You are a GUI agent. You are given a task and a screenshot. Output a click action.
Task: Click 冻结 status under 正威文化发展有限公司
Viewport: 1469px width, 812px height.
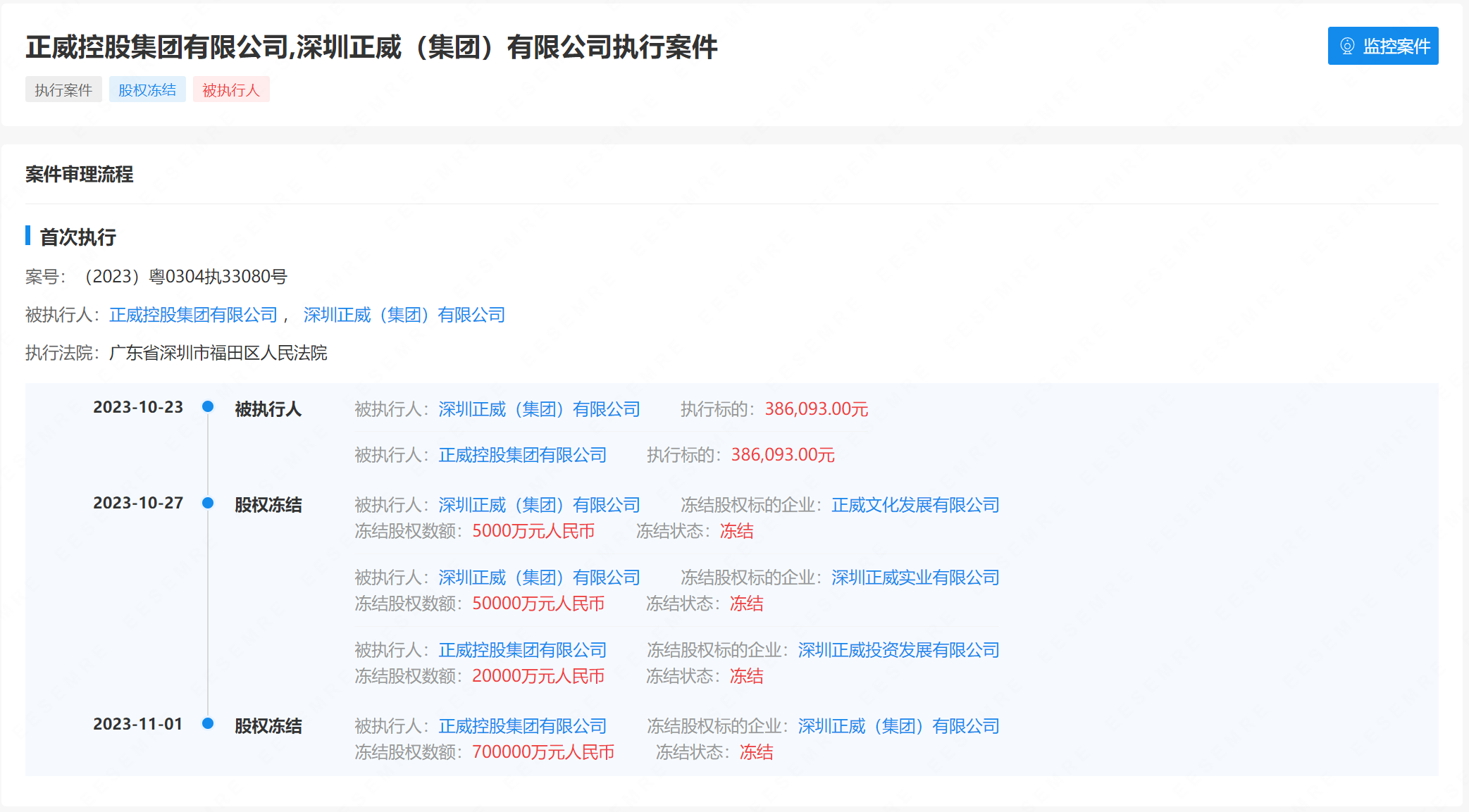737,531
